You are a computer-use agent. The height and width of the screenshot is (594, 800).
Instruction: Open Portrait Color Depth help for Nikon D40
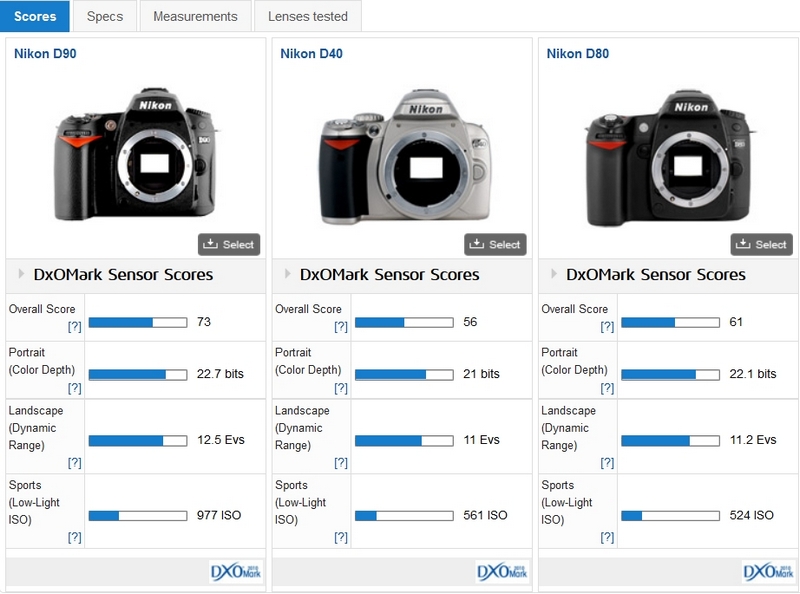[x=341, y=388]
